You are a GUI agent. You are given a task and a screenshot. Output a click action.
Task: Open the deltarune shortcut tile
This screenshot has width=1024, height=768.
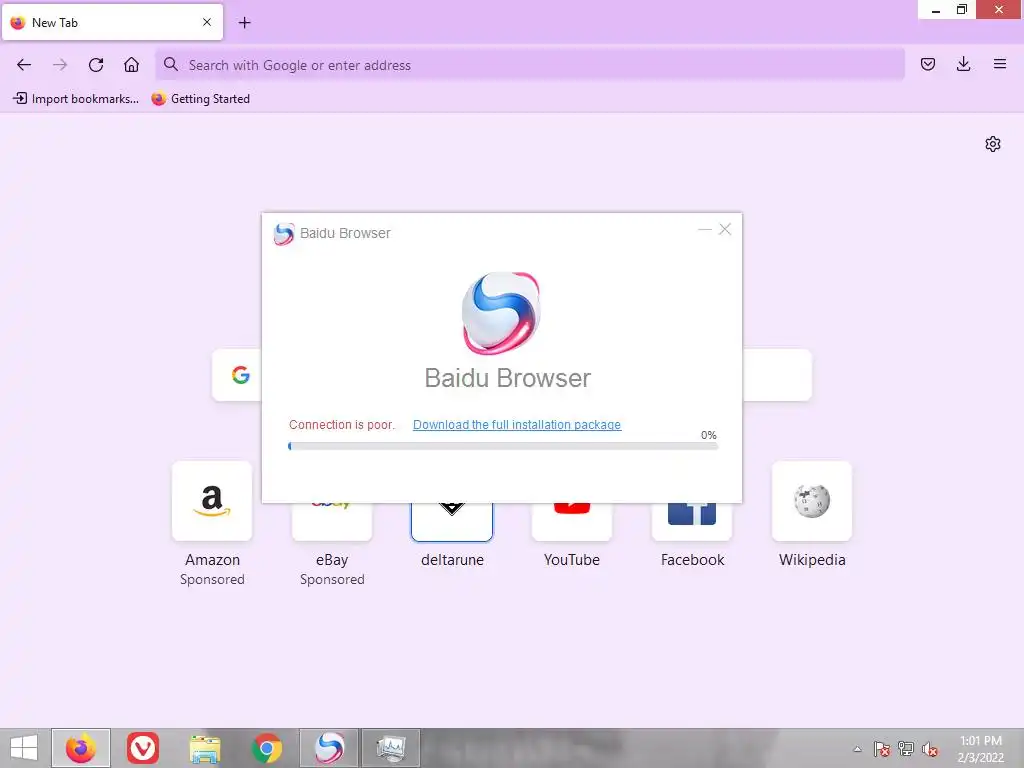pyautogui.click(x=452, y=522)
